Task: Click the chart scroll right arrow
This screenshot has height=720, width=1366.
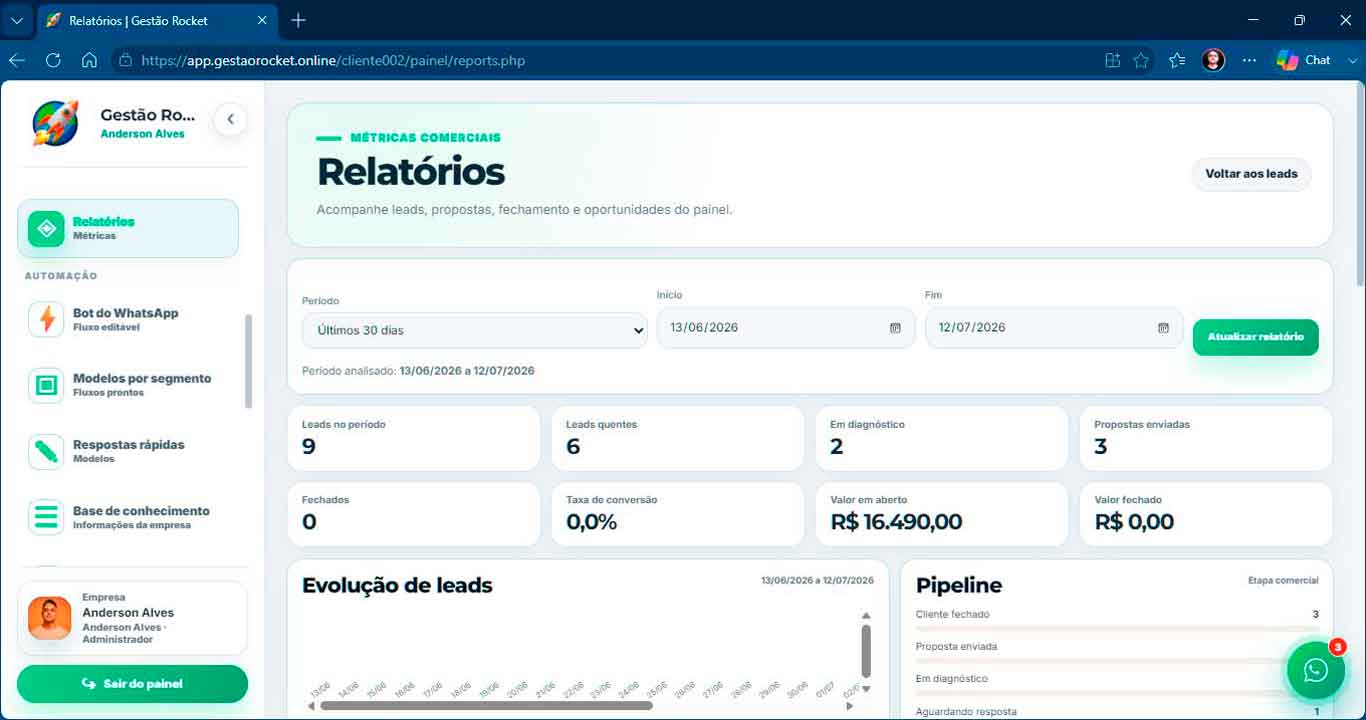Action: [x=849, y=706]
